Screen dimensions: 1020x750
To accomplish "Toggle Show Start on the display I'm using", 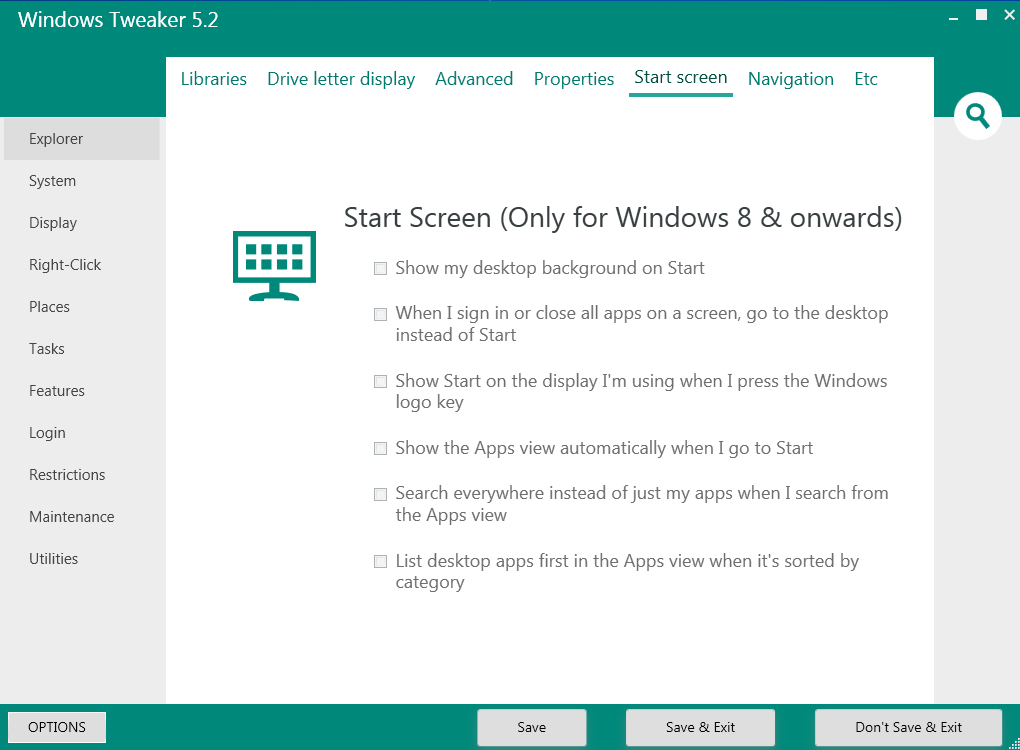I will tap(381, 381).
